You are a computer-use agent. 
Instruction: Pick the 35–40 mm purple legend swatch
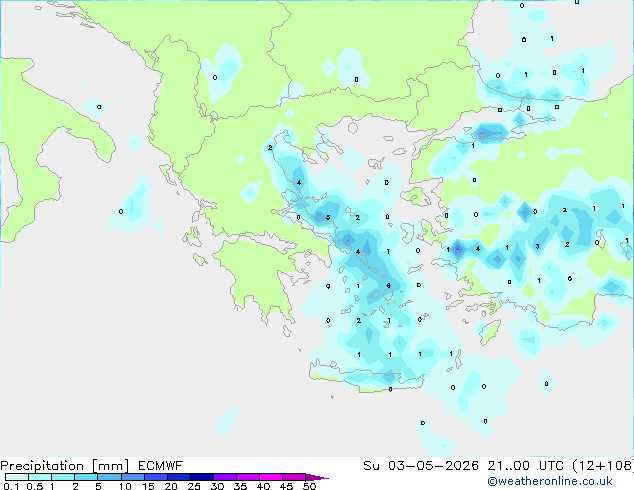[248, 477]
